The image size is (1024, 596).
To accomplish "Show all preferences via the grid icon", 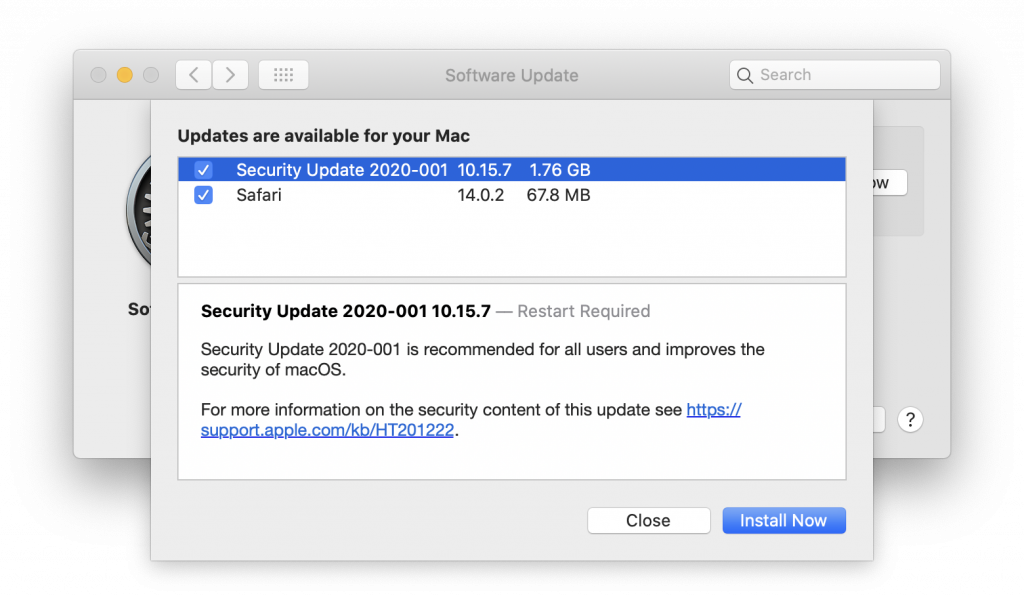I will (283, 75).
